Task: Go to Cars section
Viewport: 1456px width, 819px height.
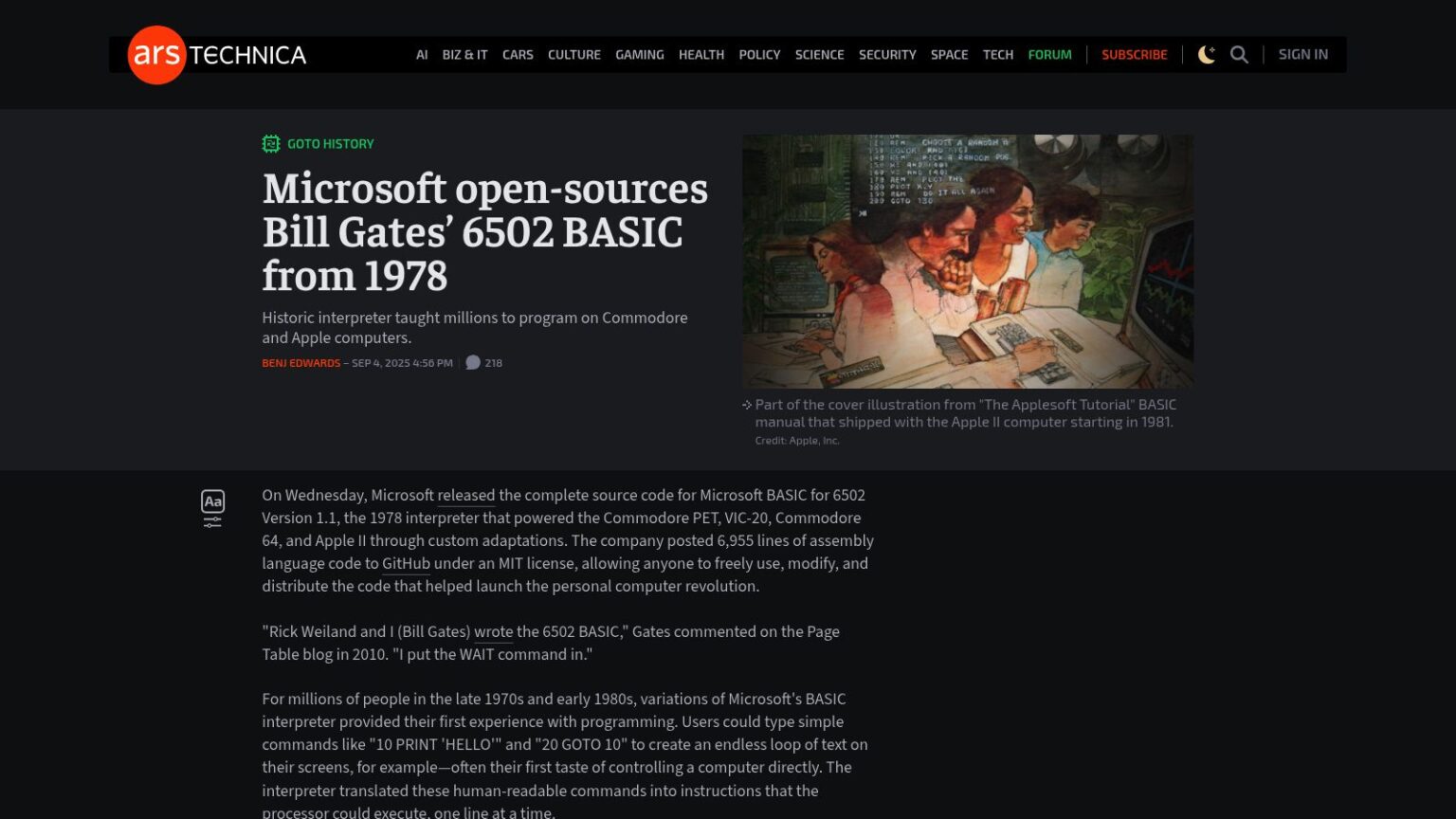Action: coord(518,55)
